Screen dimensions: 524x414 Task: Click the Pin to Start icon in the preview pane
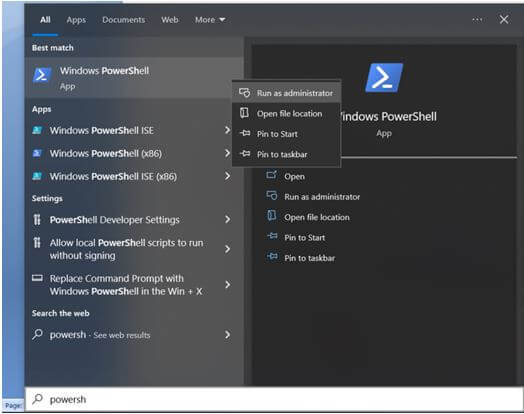272,236
